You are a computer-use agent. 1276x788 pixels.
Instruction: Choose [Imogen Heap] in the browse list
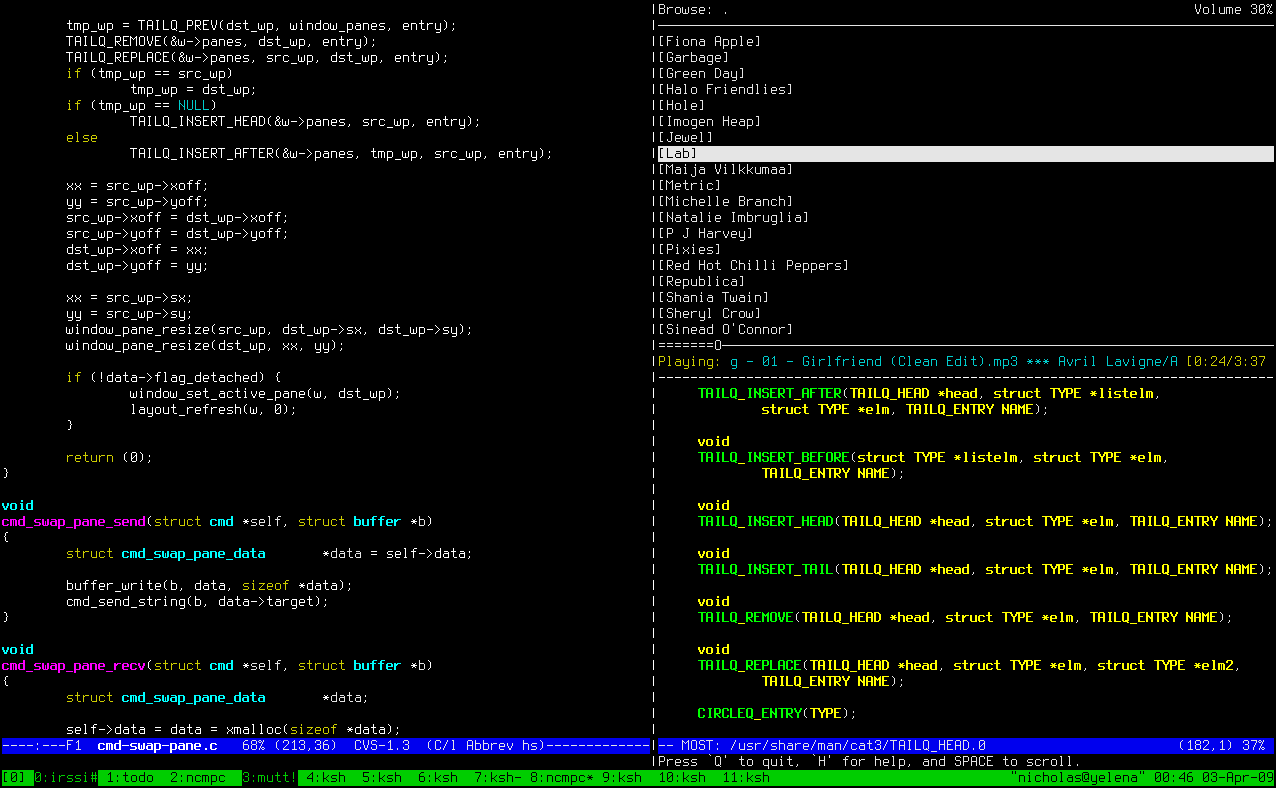[709, 121]
